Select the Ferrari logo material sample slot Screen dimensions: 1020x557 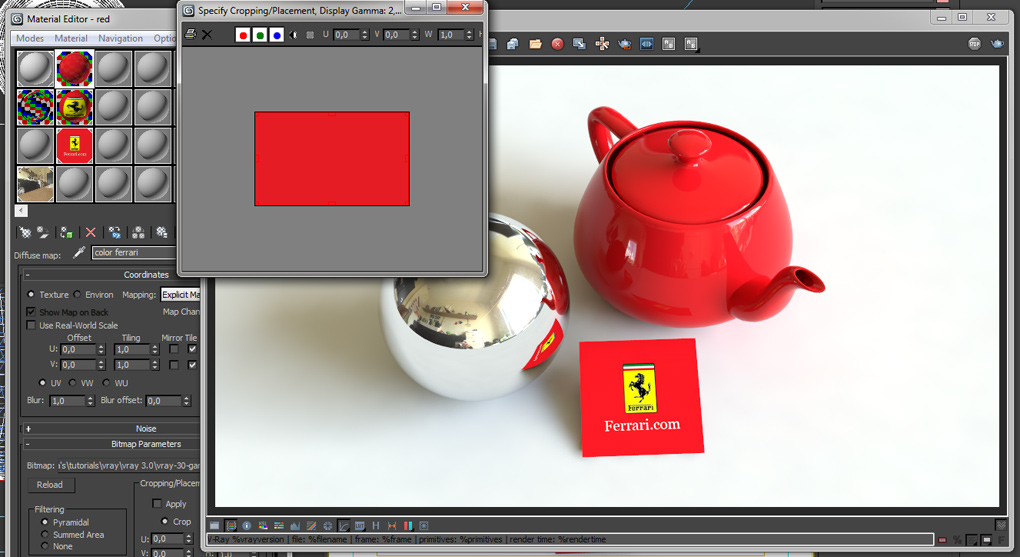click(74, 106)
